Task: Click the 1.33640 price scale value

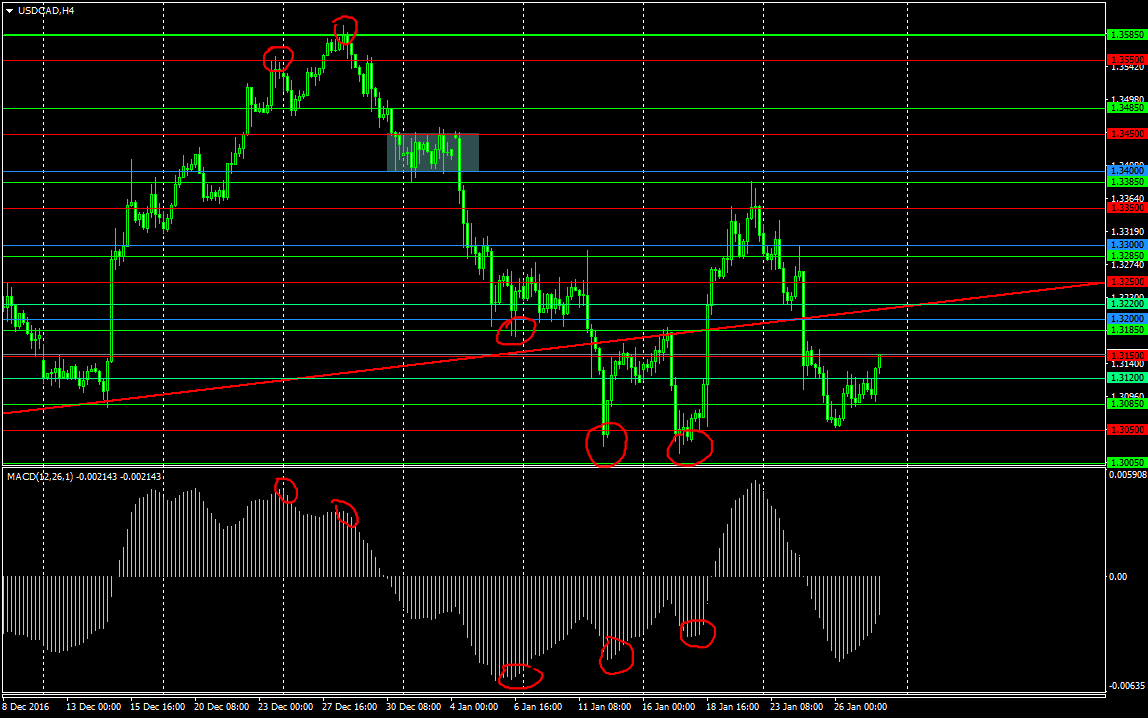Action: (x=1128, y=198)
